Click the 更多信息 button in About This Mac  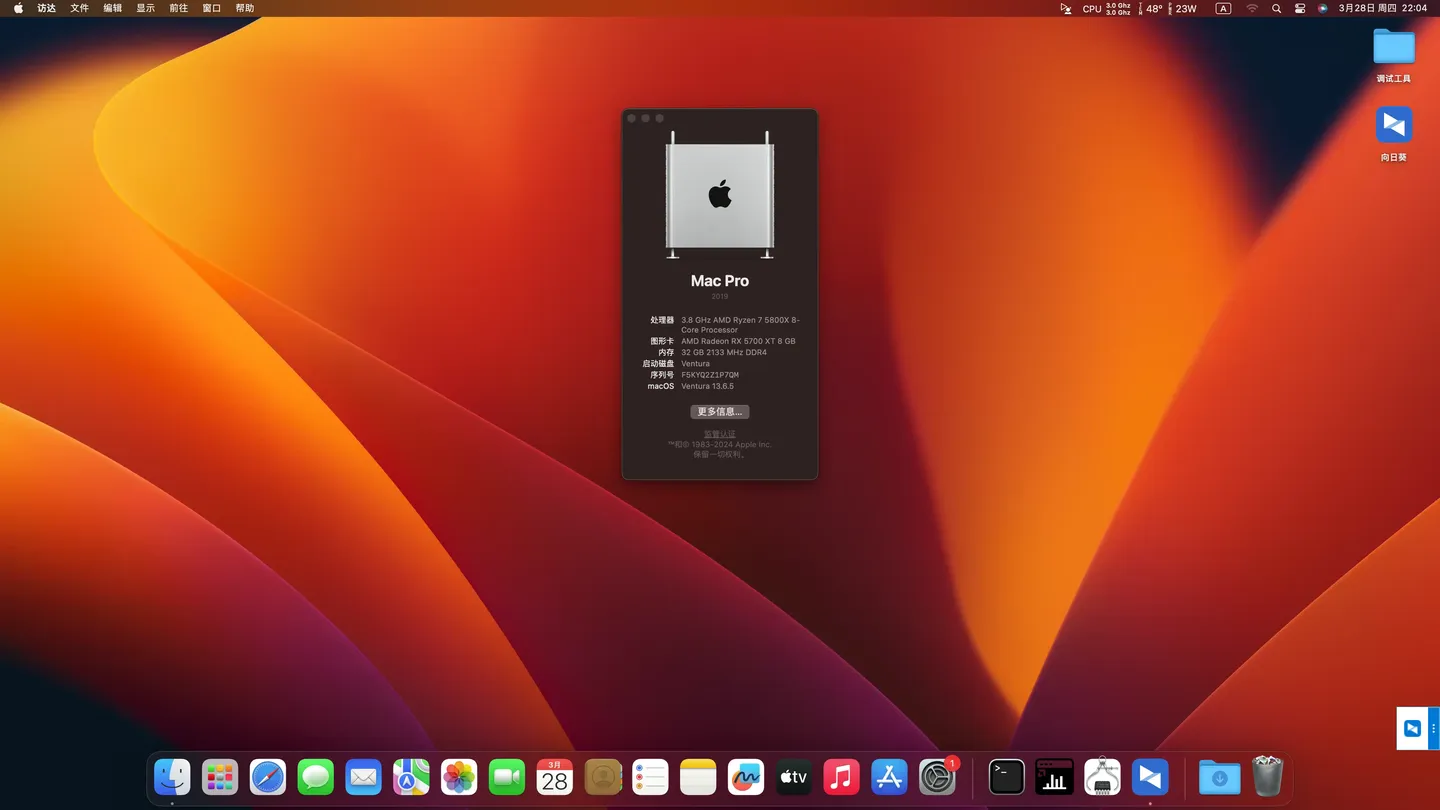coord(719,411)
